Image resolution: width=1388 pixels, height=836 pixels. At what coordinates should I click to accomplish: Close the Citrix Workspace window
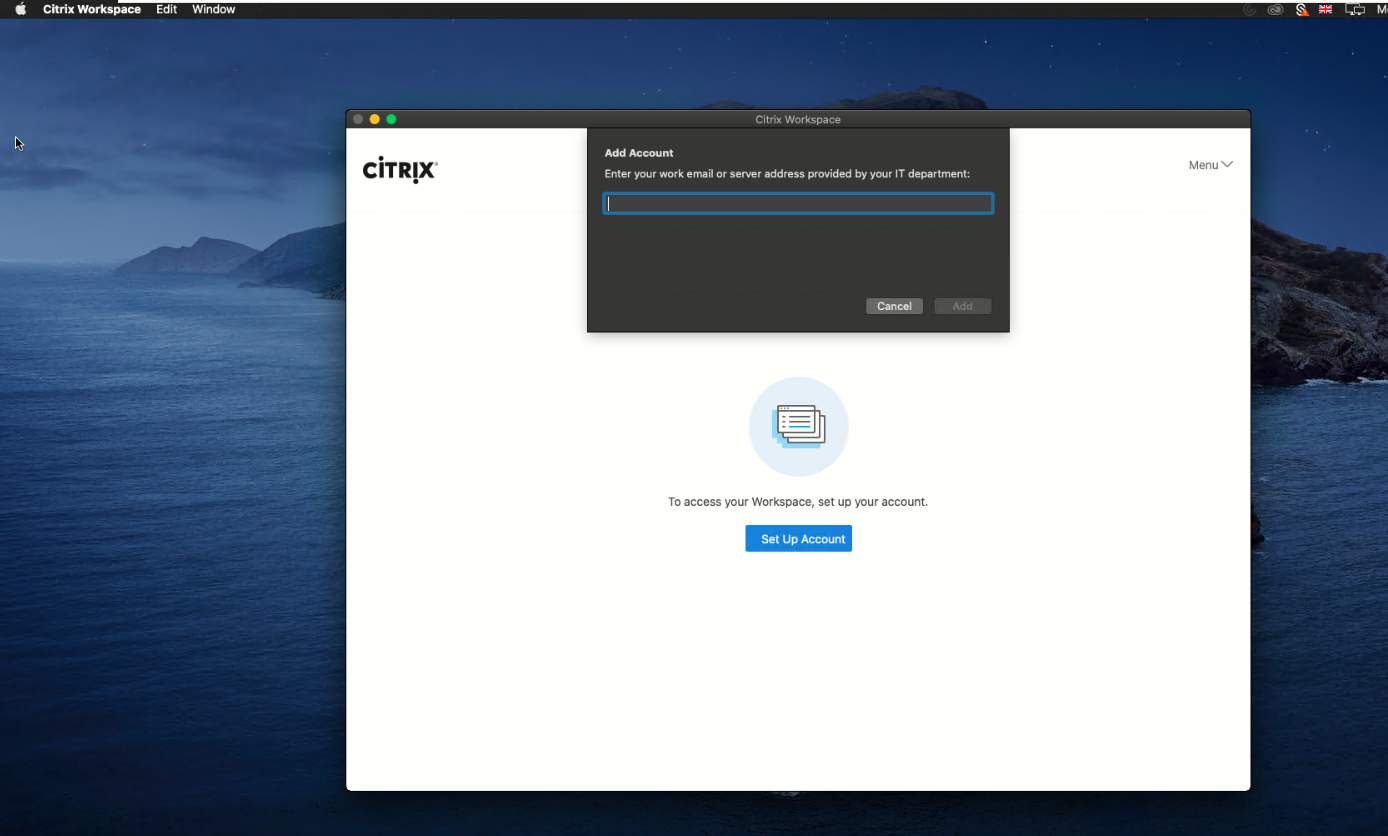358,120
